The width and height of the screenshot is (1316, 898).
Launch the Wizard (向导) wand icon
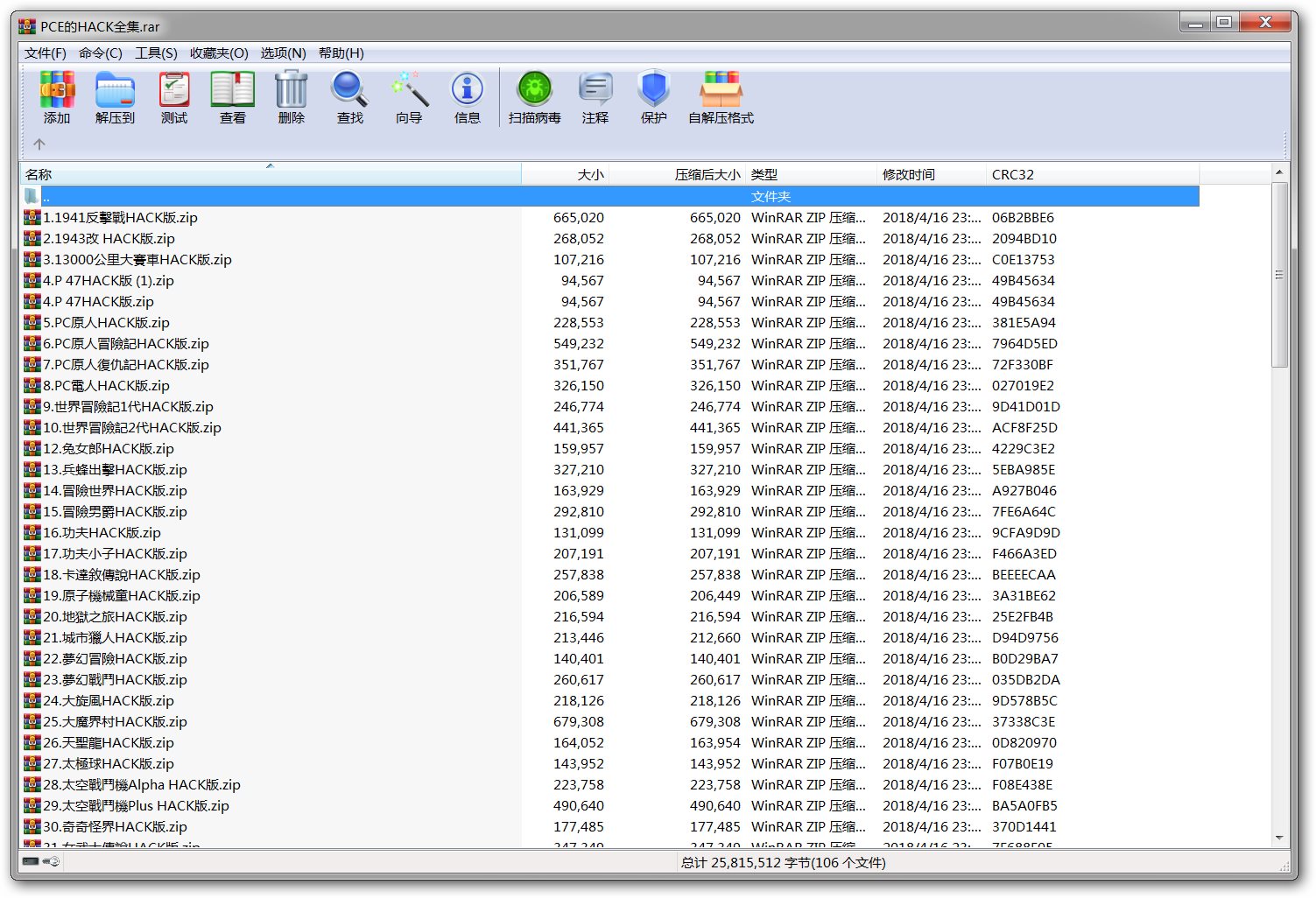(409, 90)
